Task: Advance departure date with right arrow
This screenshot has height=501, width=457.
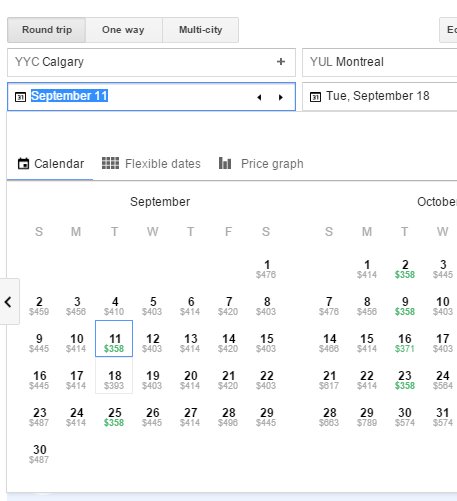Action: coord(281,97)
